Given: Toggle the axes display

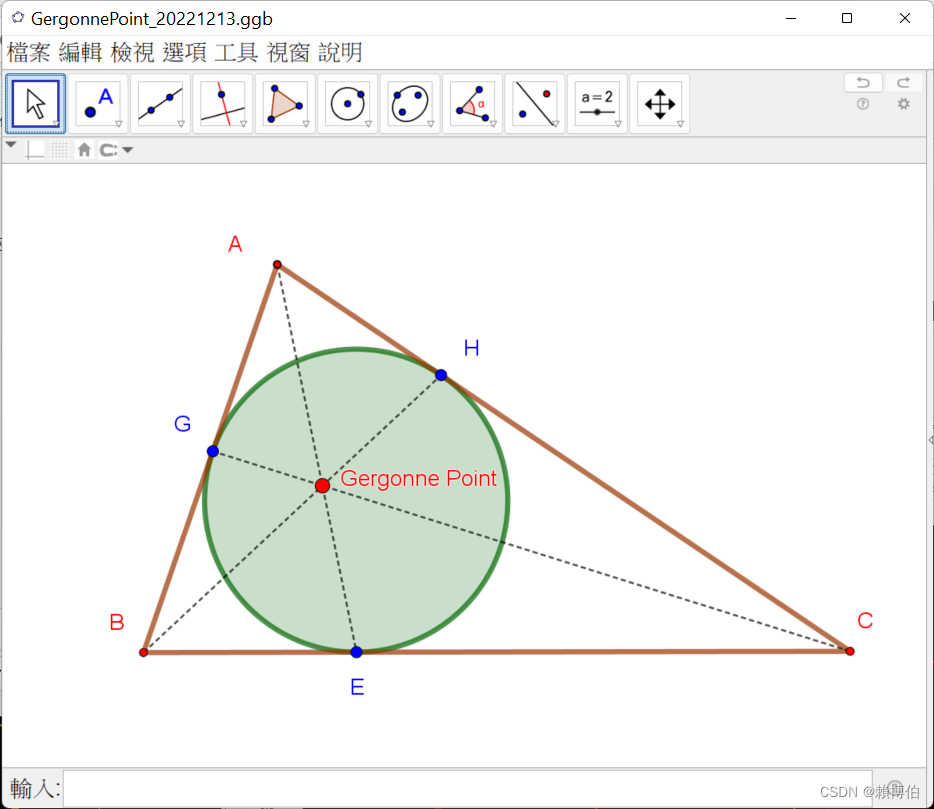Looking at the screenshot, I should click(x=35, y=149).
